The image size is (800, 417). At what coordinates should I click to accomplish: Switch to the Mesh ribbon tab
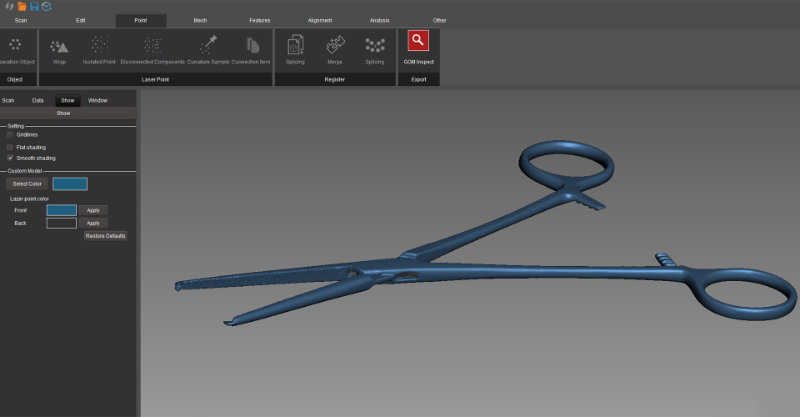[200, 20]
